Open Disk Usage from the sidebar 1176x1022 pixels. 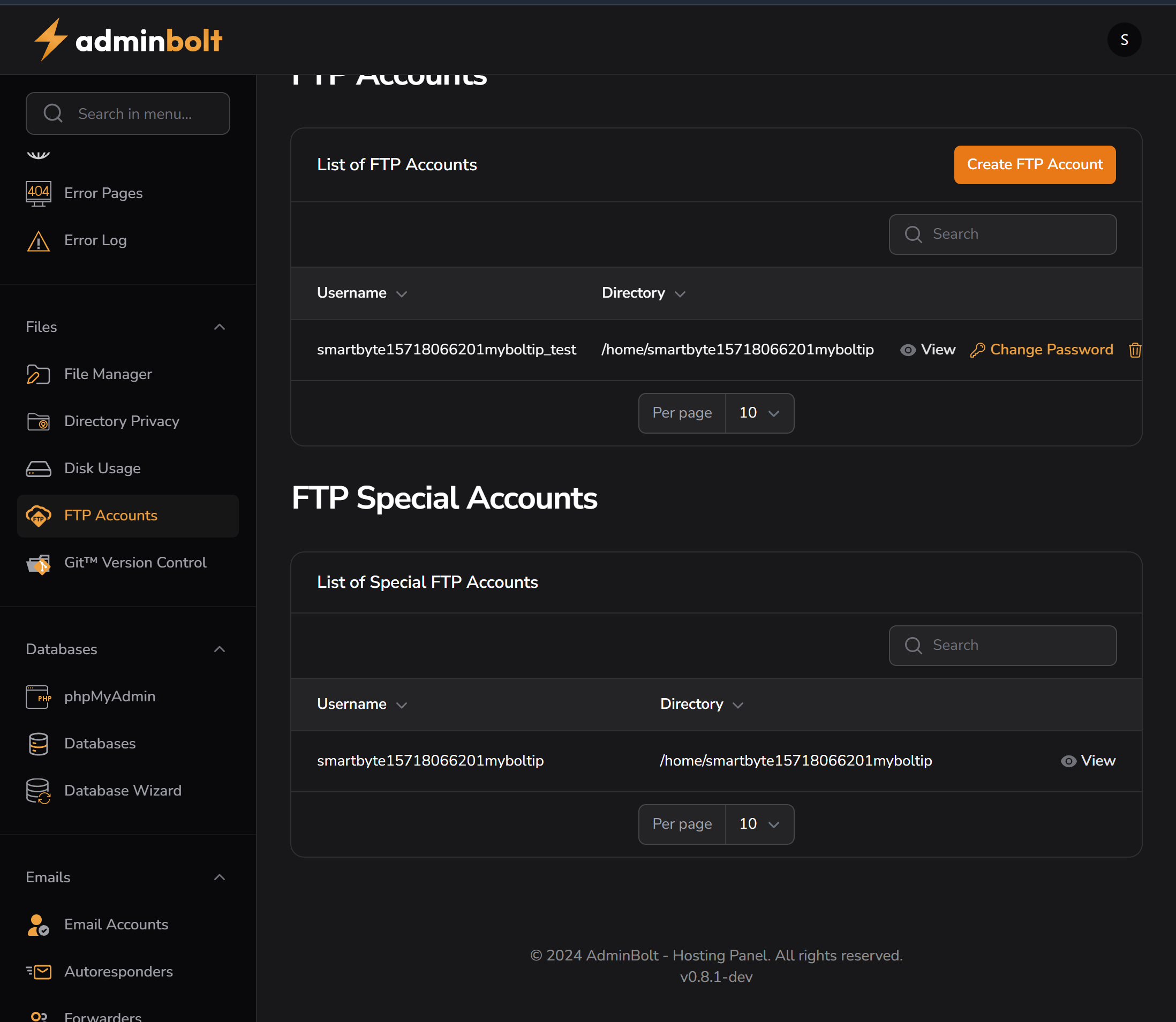point(102,468)
